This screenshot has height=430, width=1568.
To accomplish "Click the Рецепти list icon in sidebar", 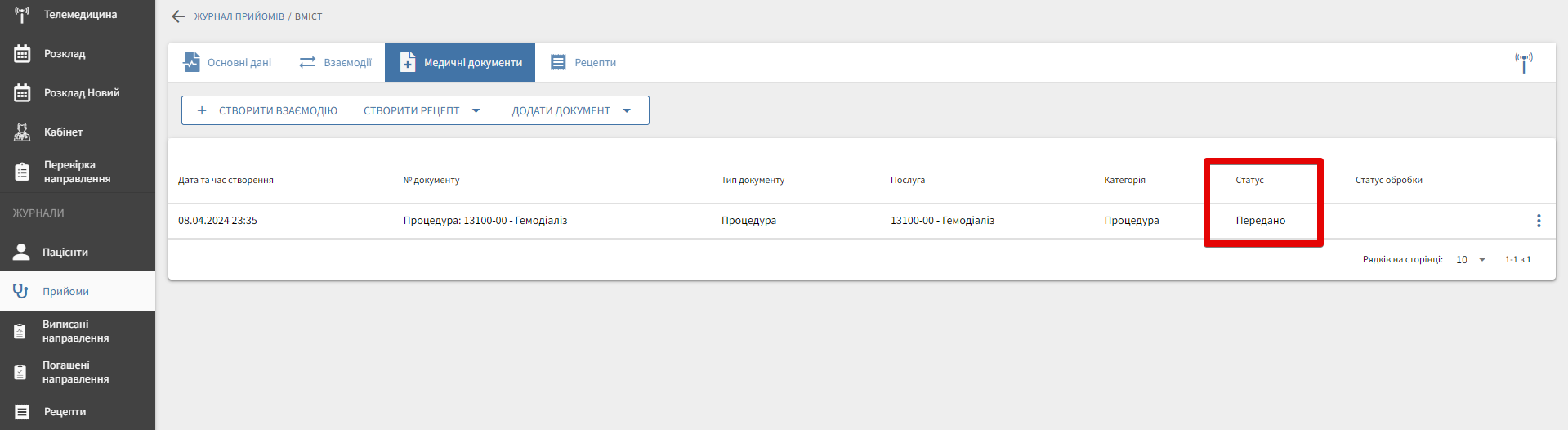I will (22, 412).
